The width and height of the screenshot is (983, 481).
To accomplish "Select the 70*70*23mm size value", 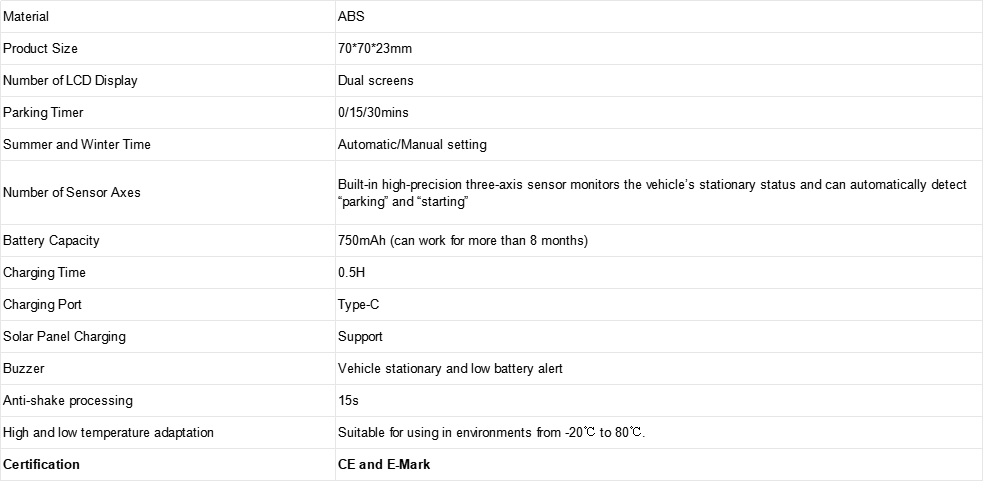I will [375, 49].
